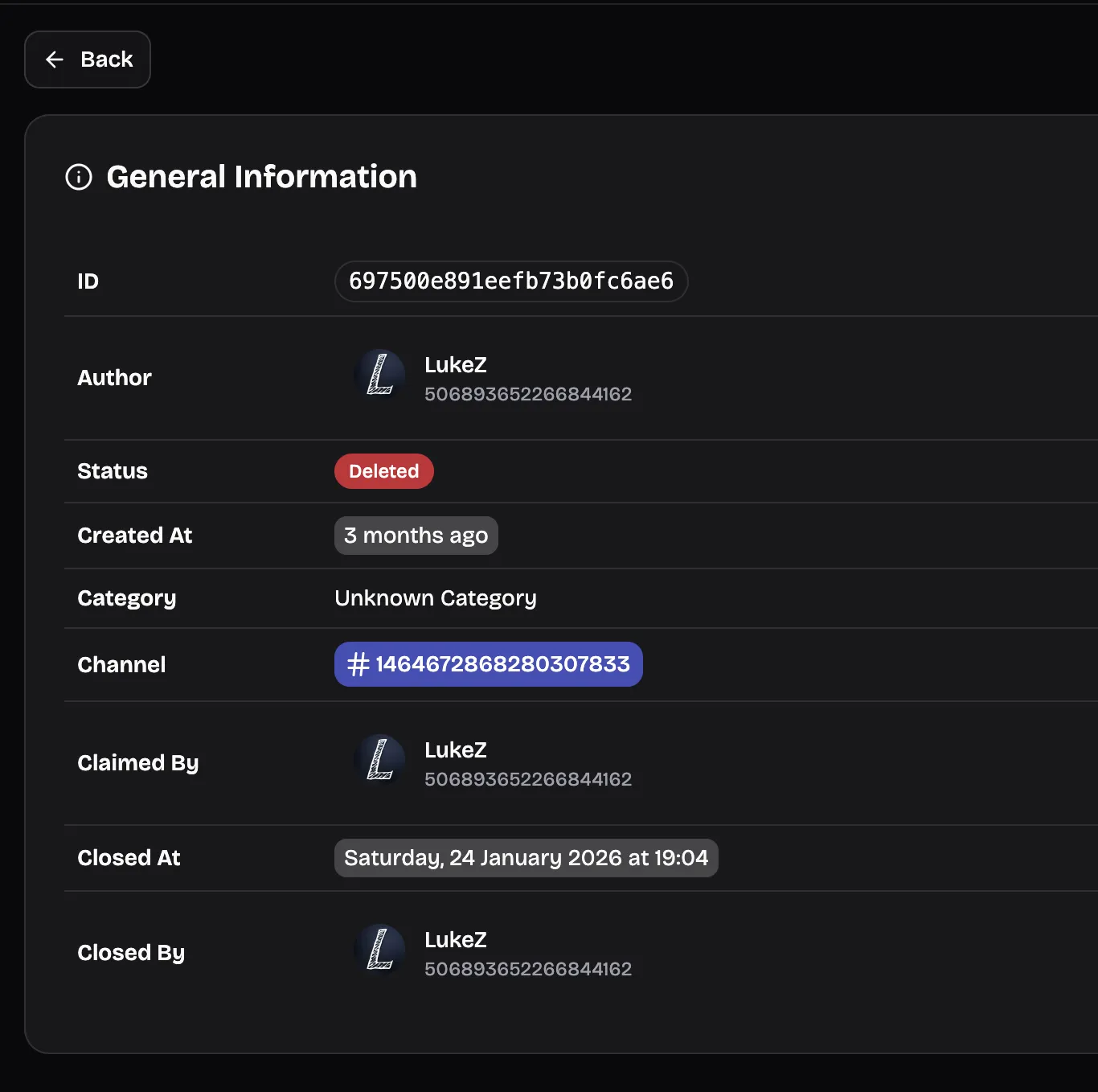Click the Saturday, 24 January 2026 timestamp
1098x1092 pixels.
click(x=526, y=858)
